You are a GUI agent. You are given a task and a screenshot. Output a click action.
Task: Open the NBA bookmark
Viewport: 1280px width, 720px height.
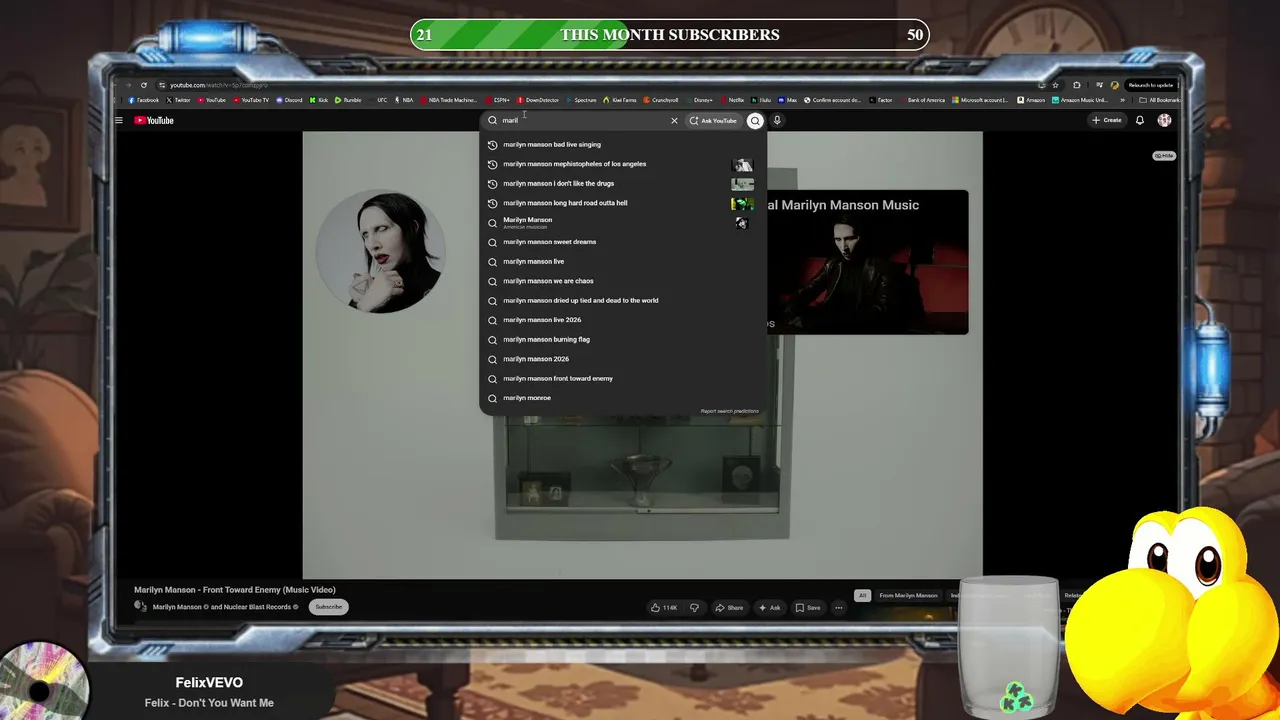405,100
